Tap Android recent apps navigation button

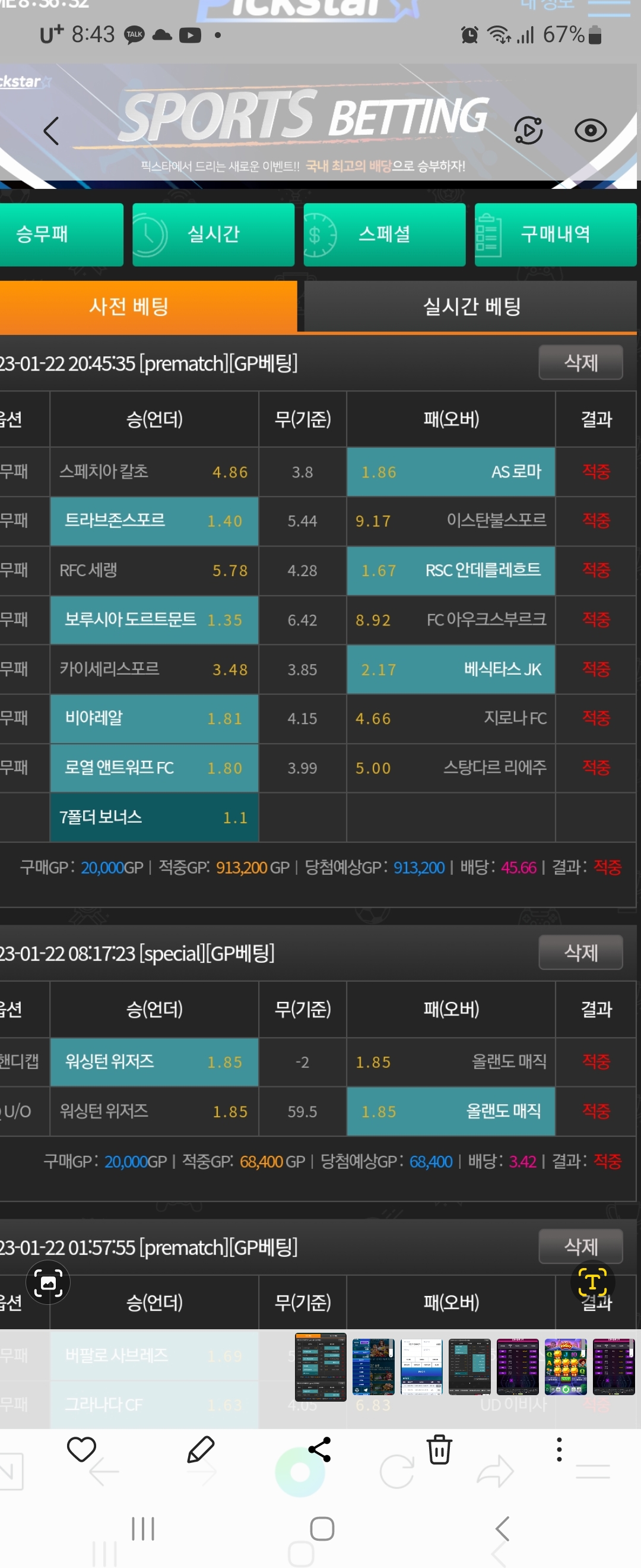click(144, 1528)
